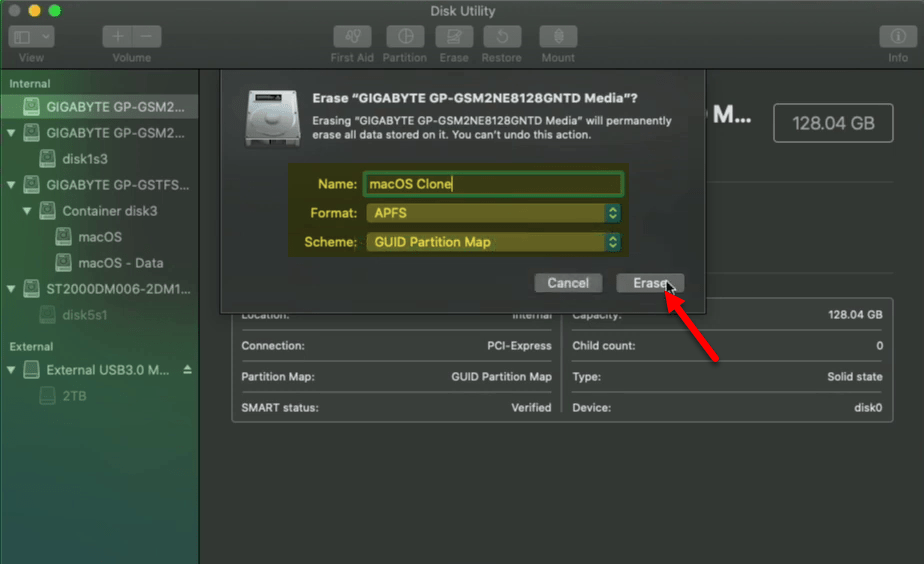Open the Scheme GUID Partition Map dropdown
This screenshot has height=564, width=924.
[x=493, y=242]
